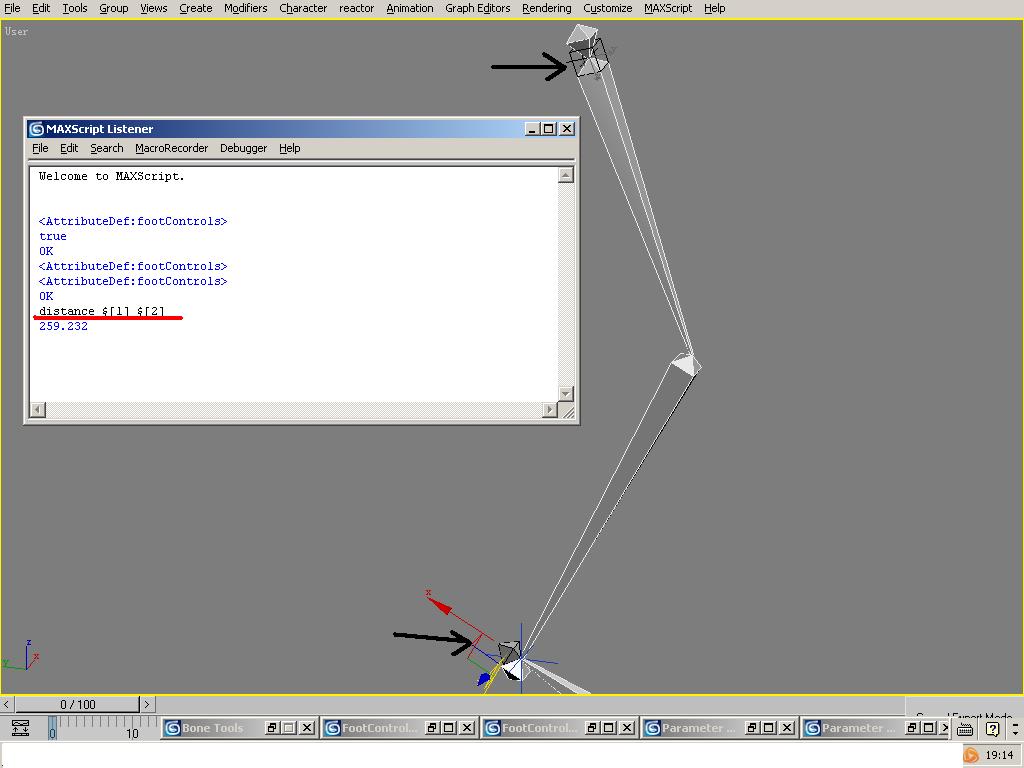Open Debugger menu in the Listener

click(x=244, y=148)
